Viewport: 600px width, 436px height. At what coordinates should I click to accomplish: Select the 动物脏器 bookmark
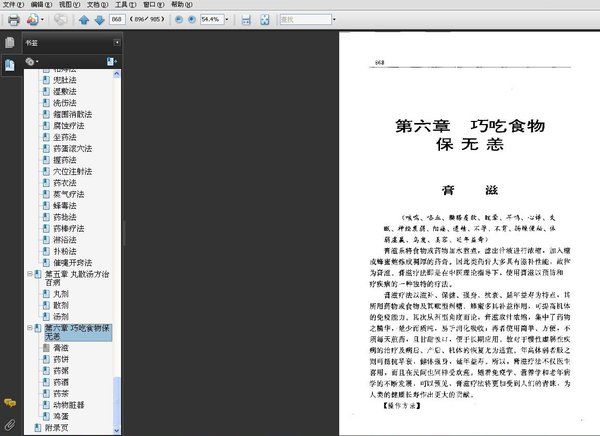click(x=68, y=405)
